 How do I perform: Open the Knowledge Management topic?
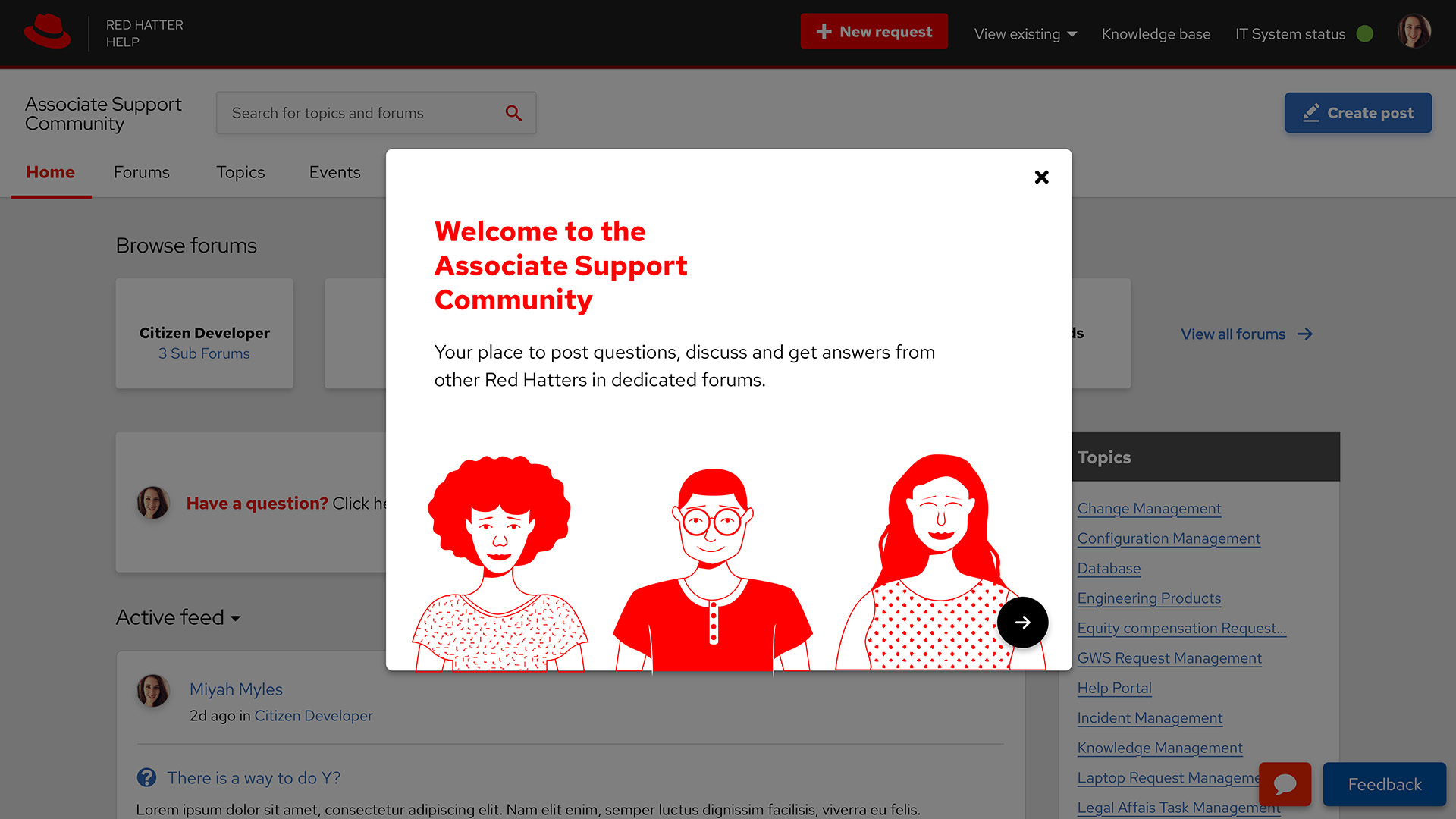point(1159,748)
